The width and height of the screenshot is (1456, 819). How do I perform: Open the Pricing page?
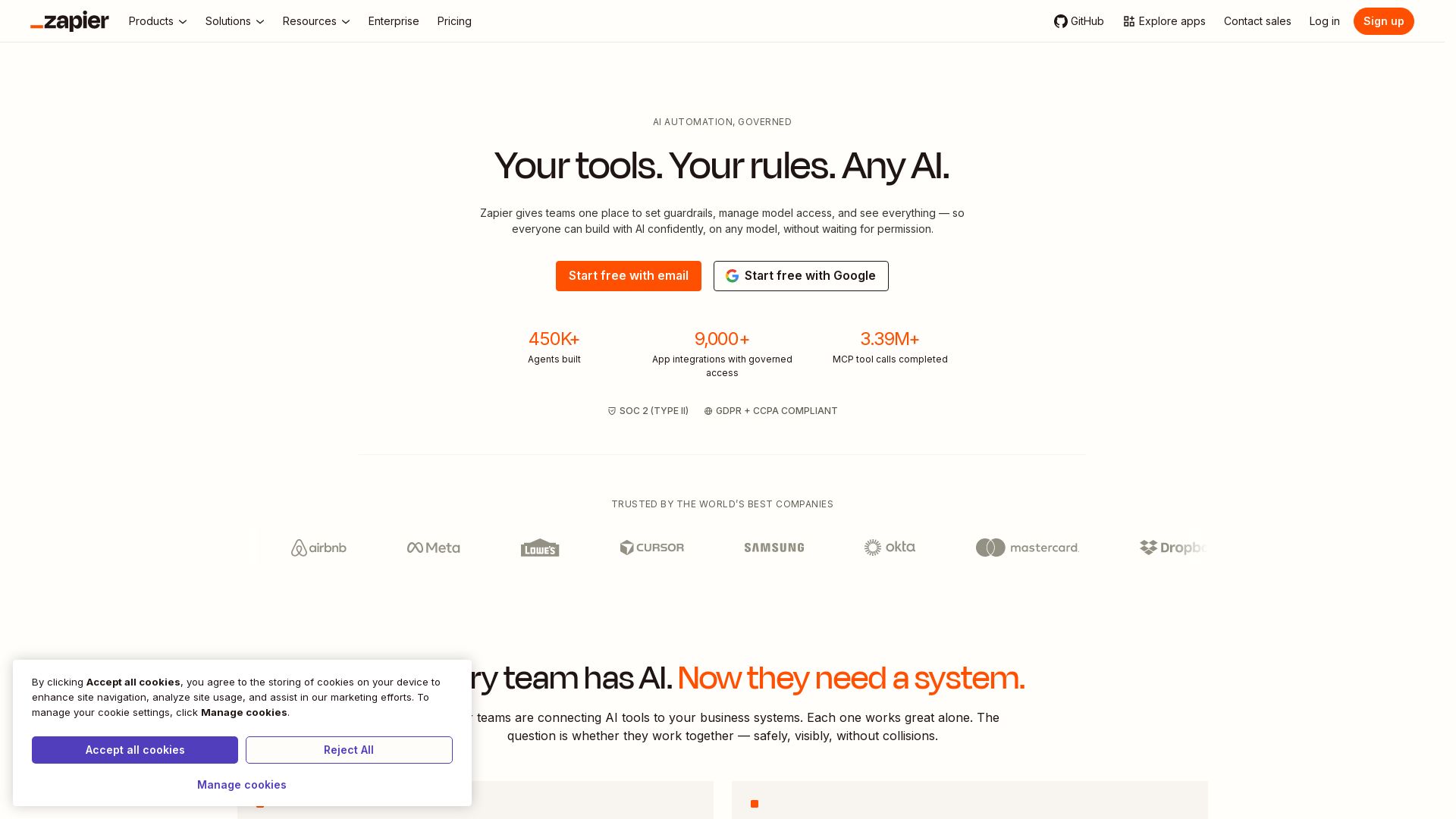click(454, 21)
